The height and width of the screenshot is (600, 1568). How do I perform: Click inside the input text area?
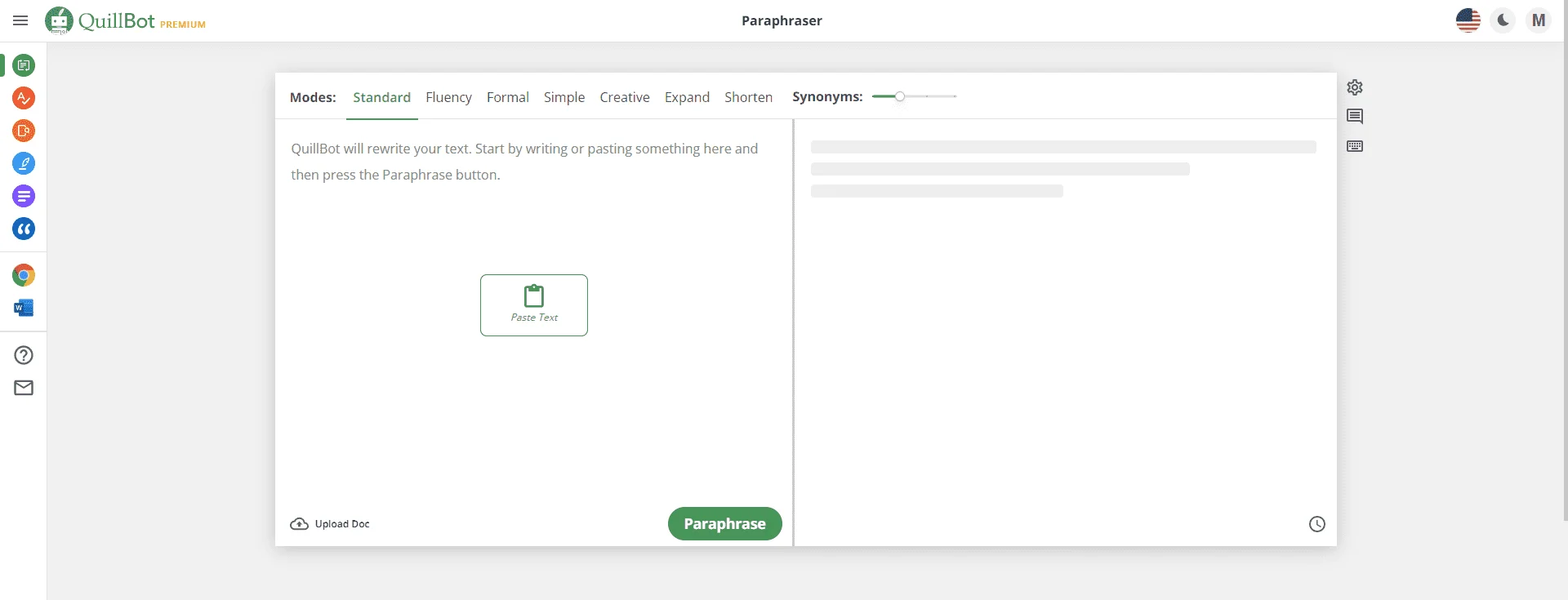pos(533,310)
